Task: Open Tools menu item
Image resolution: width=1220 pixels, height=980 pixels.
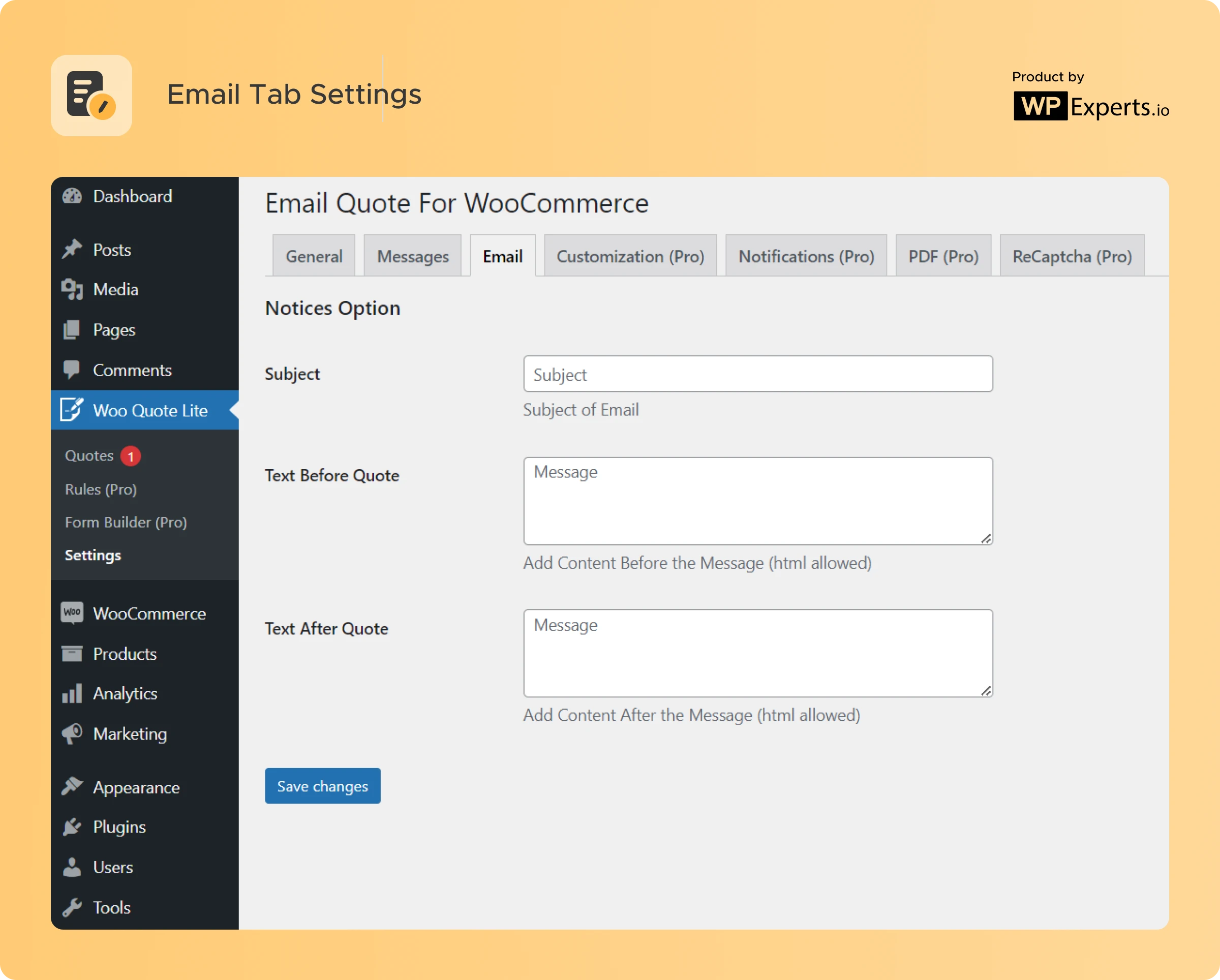Action: (145, 908)
